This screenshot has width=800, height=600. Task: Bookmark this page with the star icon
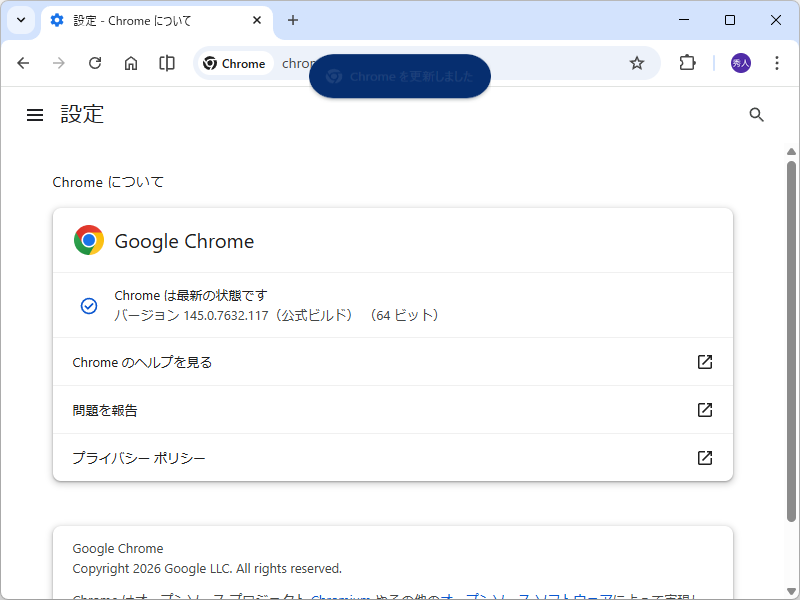pos(637,63)
